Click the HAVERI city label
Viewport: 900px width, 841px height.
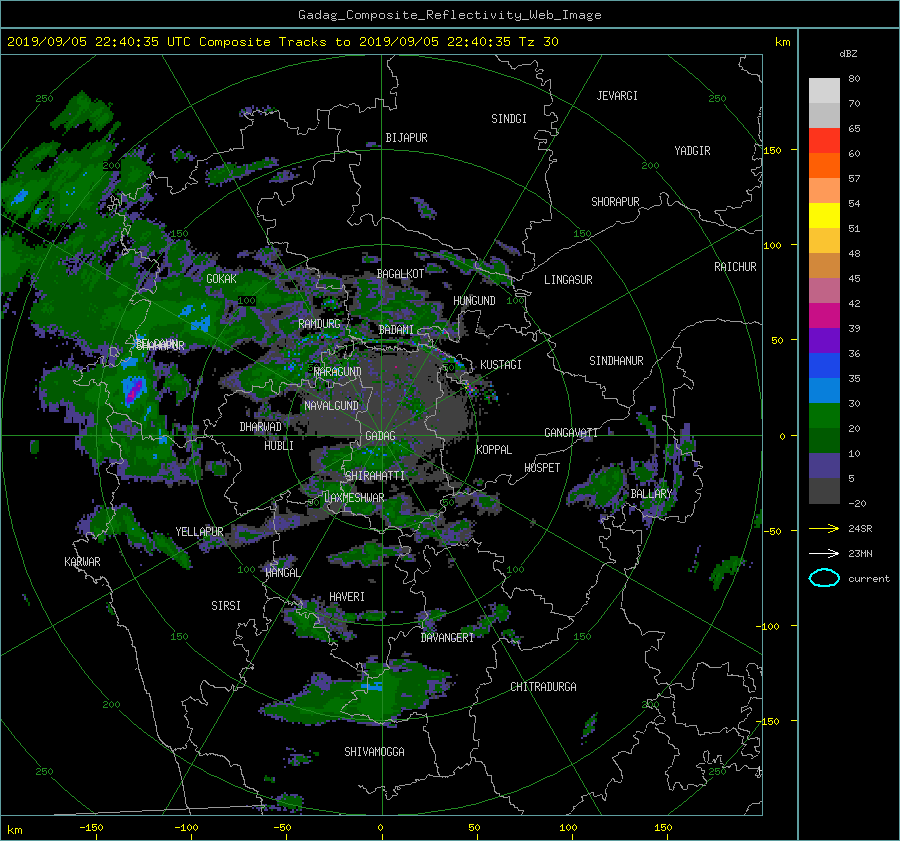347,597
